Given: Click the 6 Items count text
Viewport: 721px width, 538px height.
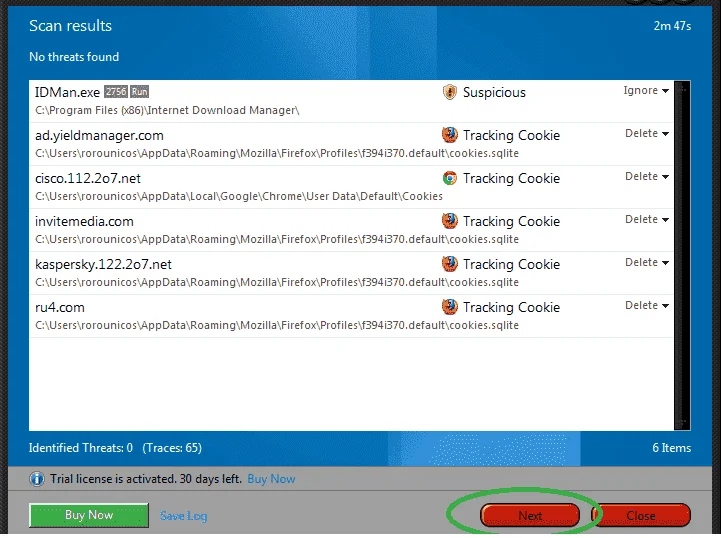Looking at the screenshot, I should [x=671, y=448].
